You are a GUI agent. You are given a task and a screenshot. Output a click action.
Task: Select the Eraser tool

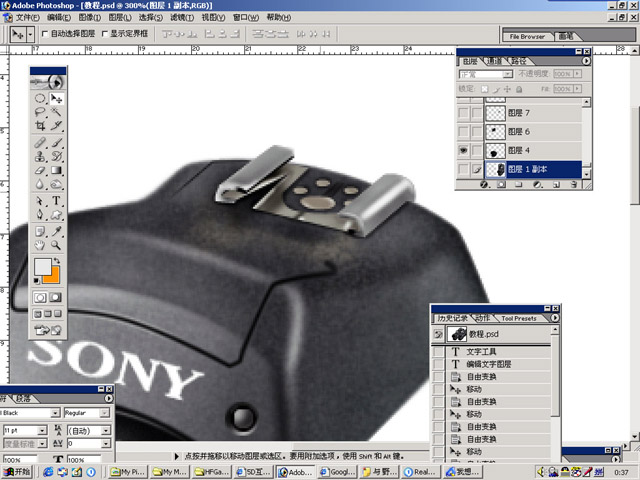pyautogui.click(x=40, y=170)
